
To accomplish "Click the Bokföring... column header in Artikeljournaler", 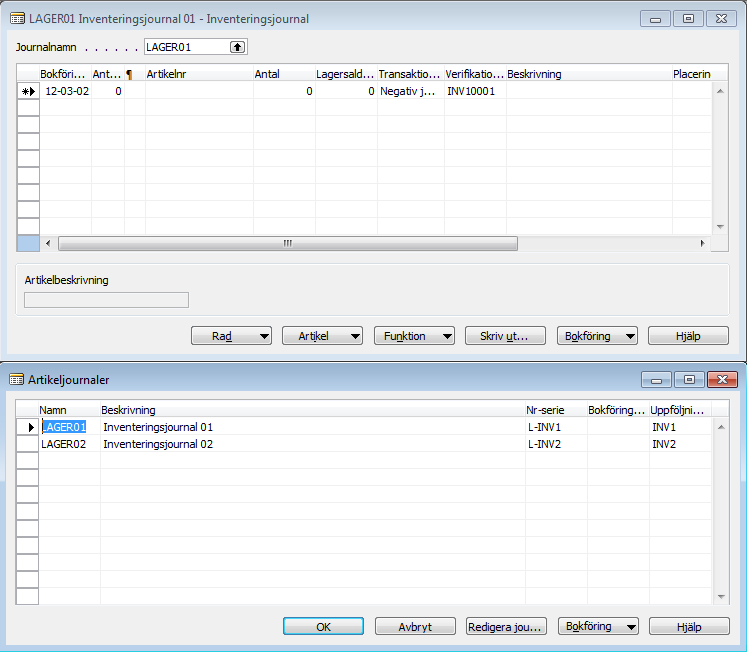I will point(618,410).
